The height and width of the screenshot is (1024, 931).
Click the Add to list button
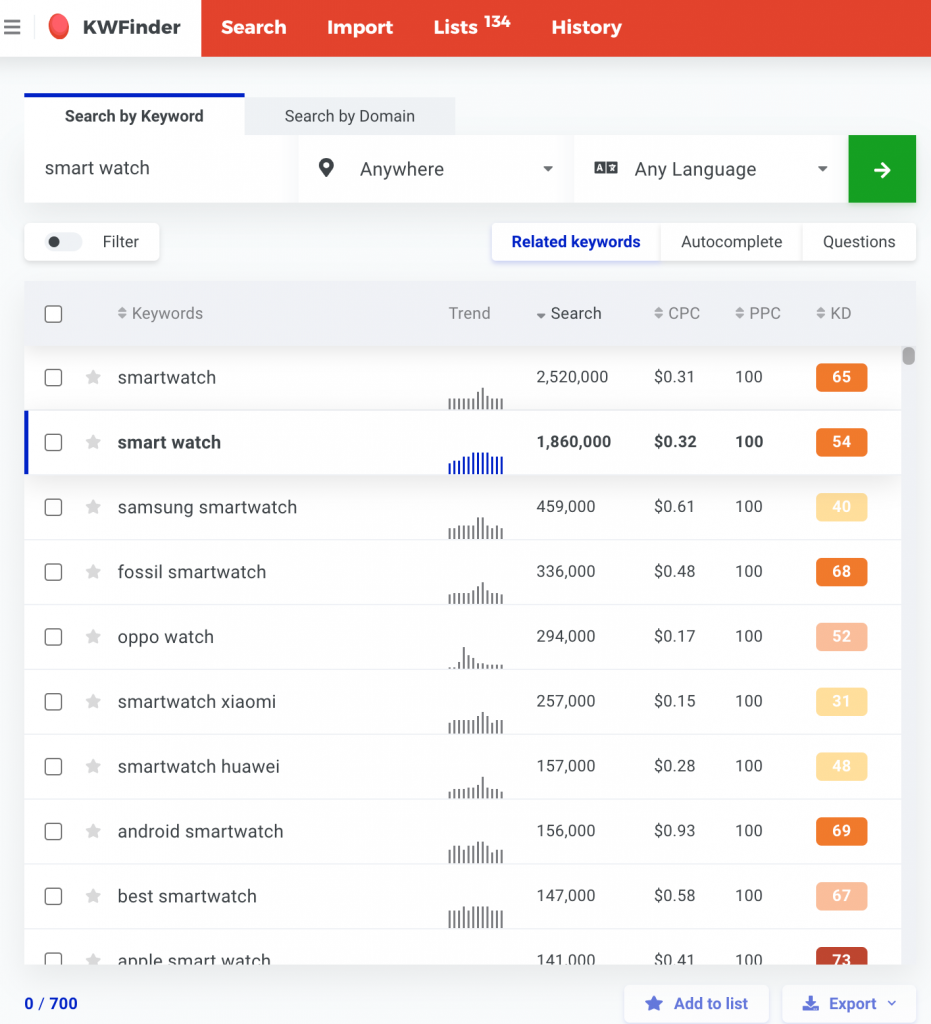[697, 1004]
